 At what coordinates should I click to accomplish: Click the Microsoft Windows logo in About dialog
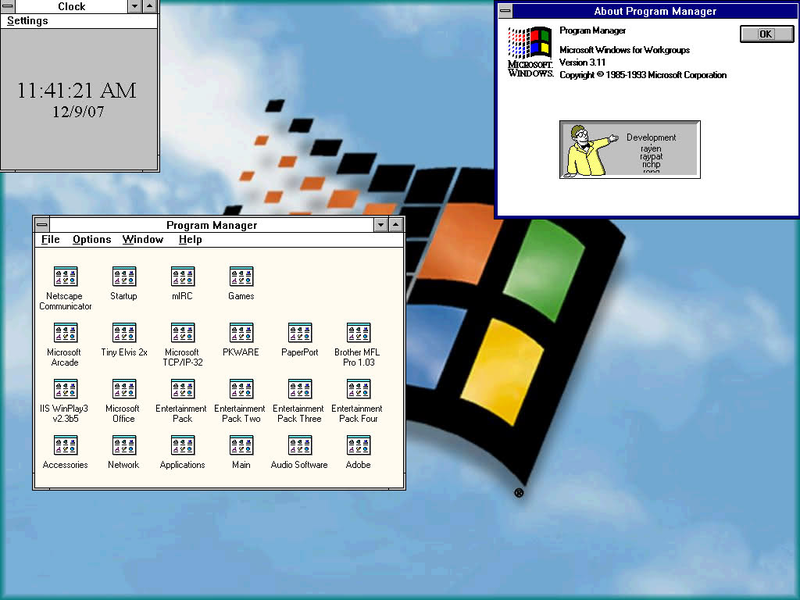(x=531, y=52)
